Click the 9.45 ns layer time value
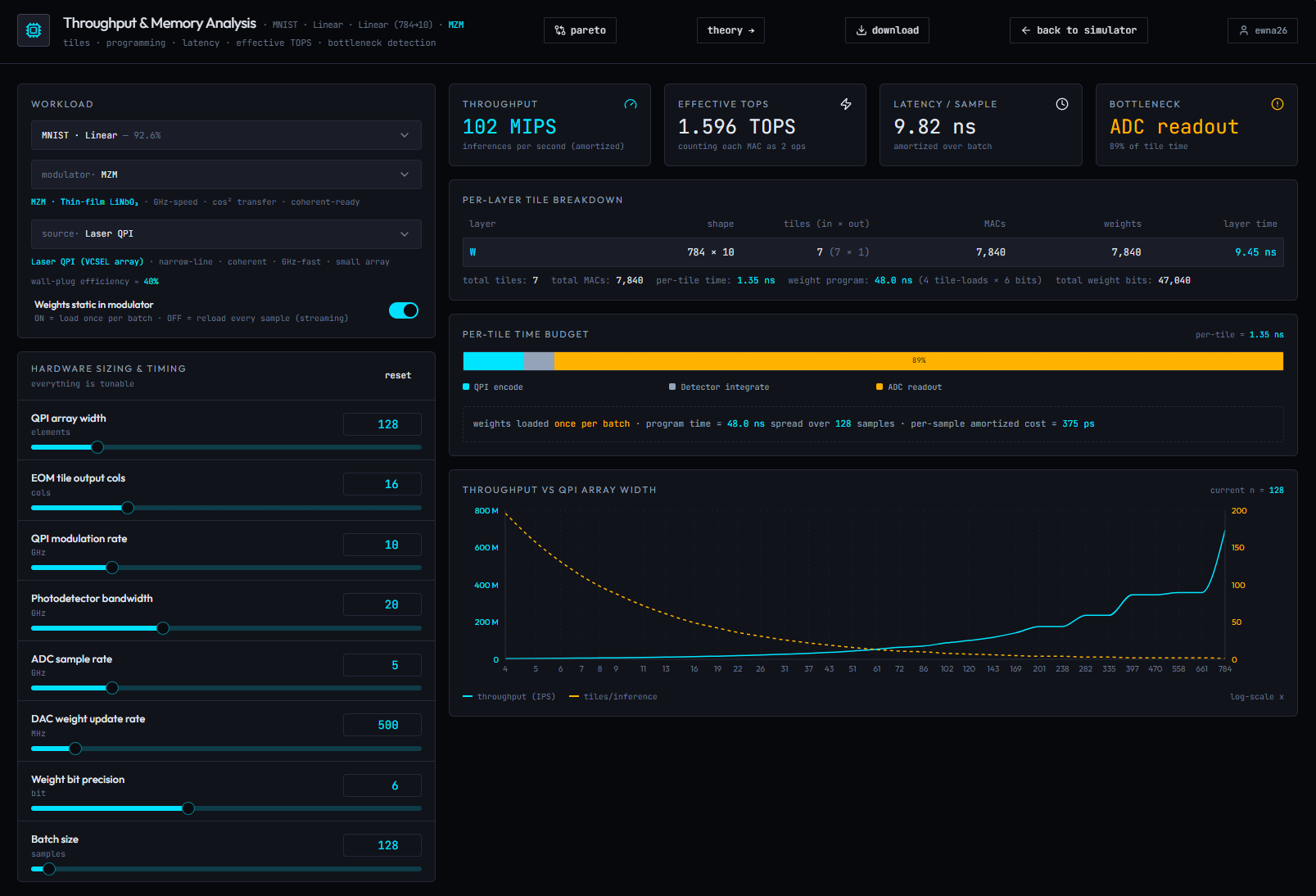1316x896 pixels. (x=1255, y=252)
